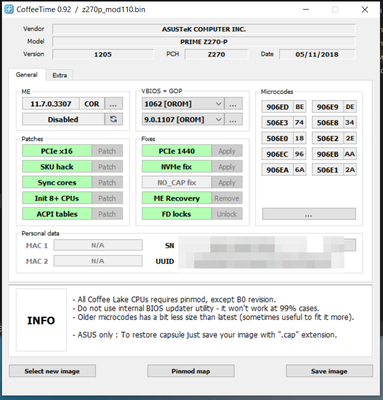Expand the VBIOS 1062 [OROM] dropdown

(x=183, y=104)
